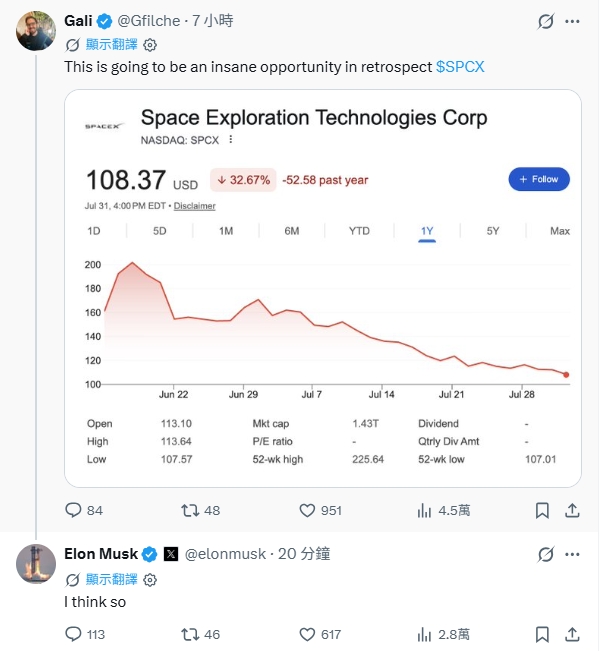Viewport: 601px width, 651px height.
Task: Open Elon Musk's profile avatar
Action: 36,563
